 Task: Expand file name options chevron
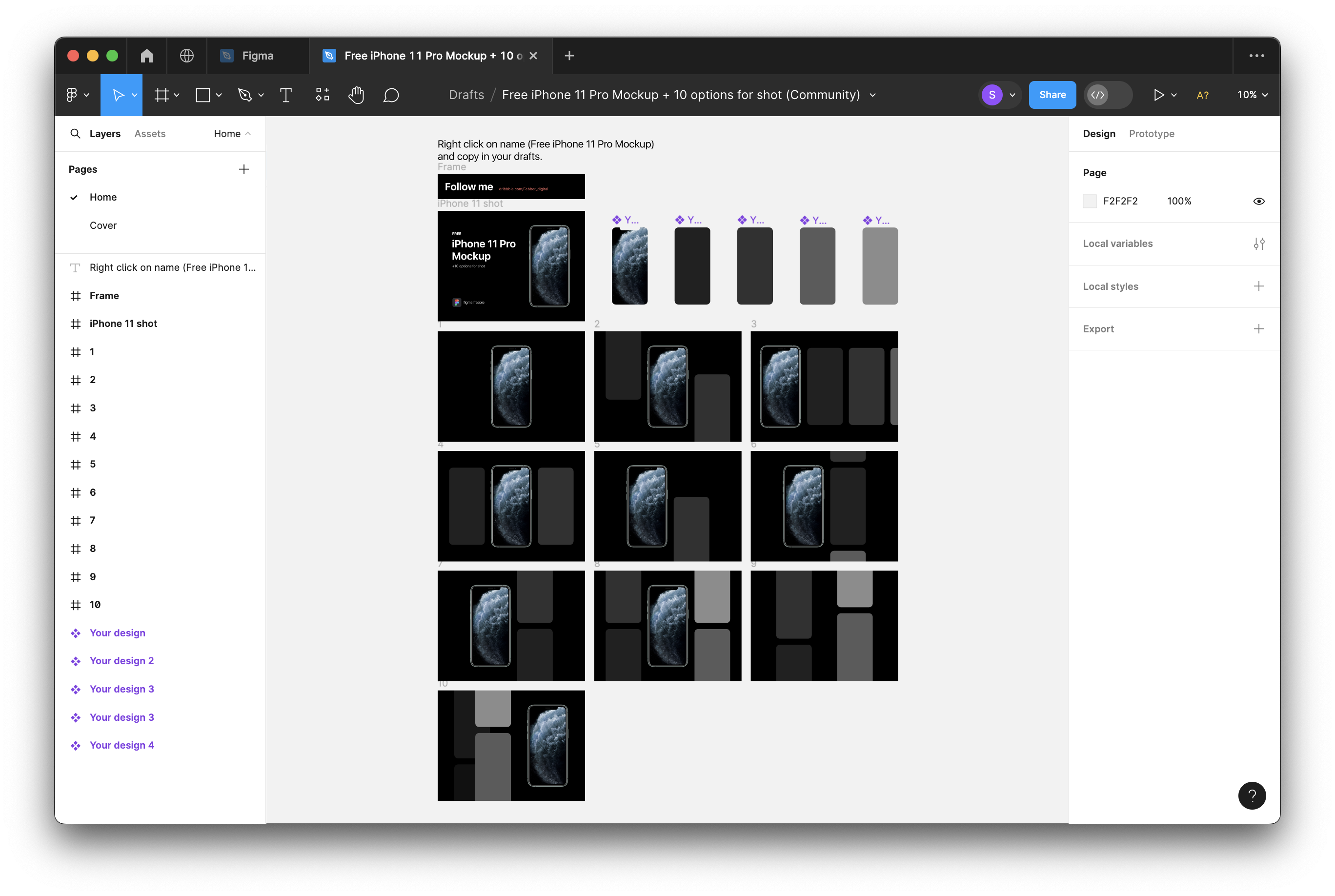click(872, 96)
